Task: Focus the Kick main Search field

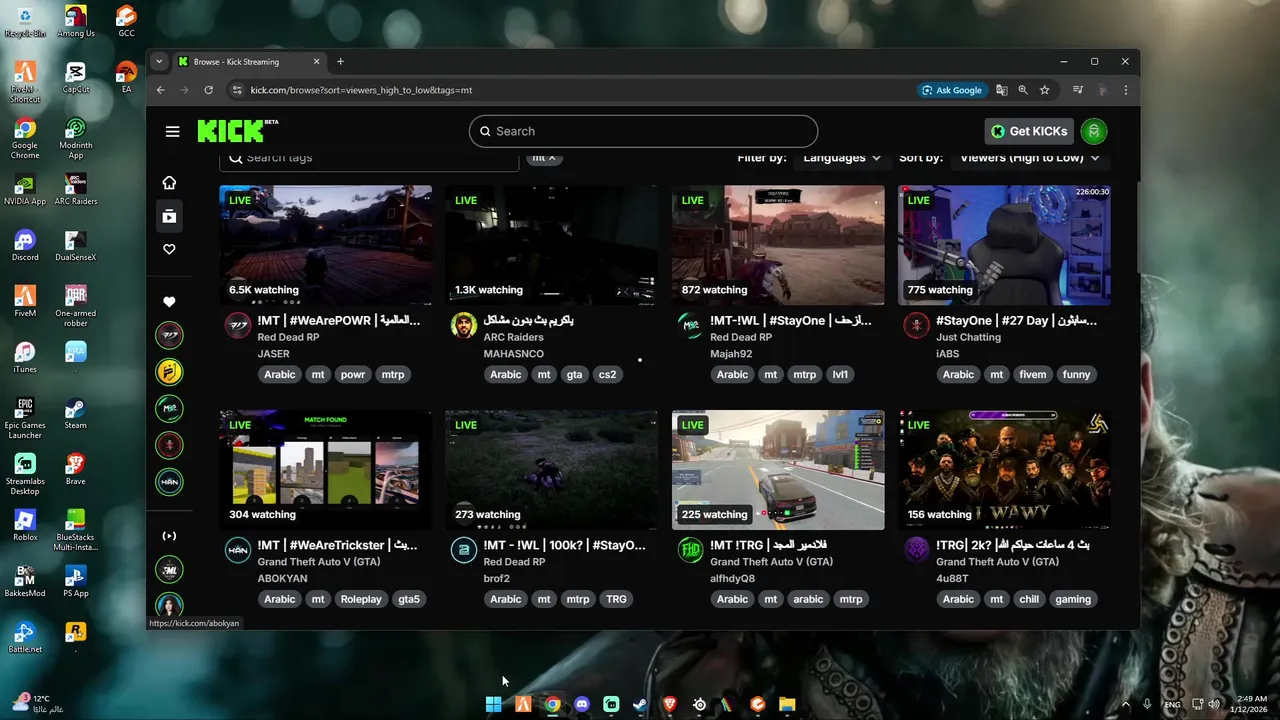Action: (x=643, y=131)
